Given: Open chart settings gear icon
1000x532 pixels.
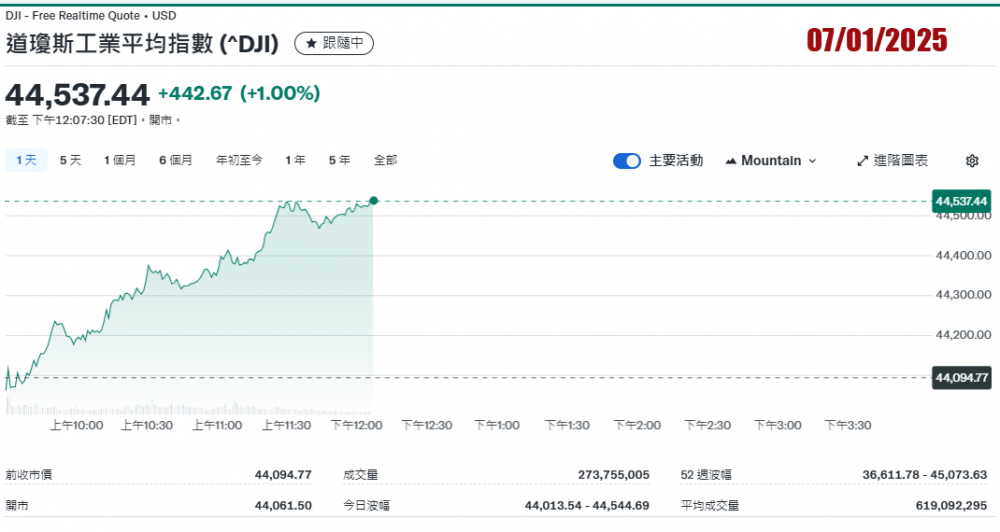Looking at the screenshot, I should click(971, 161).
